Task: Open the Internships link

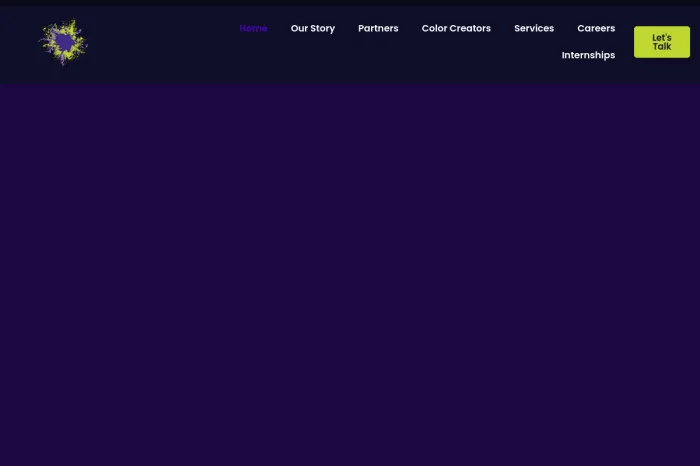Action: coord(588,55)
